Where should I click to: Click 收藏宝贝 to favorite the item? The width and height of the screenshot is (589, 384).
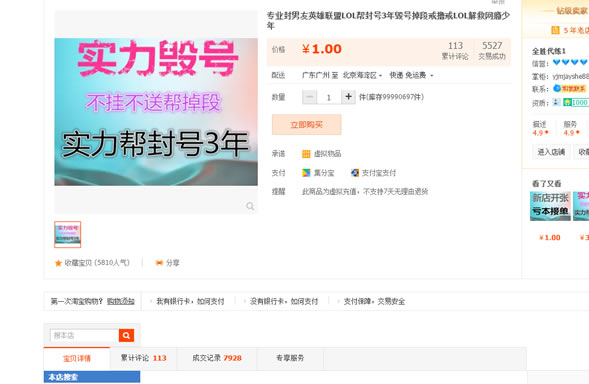pos(97,263)
